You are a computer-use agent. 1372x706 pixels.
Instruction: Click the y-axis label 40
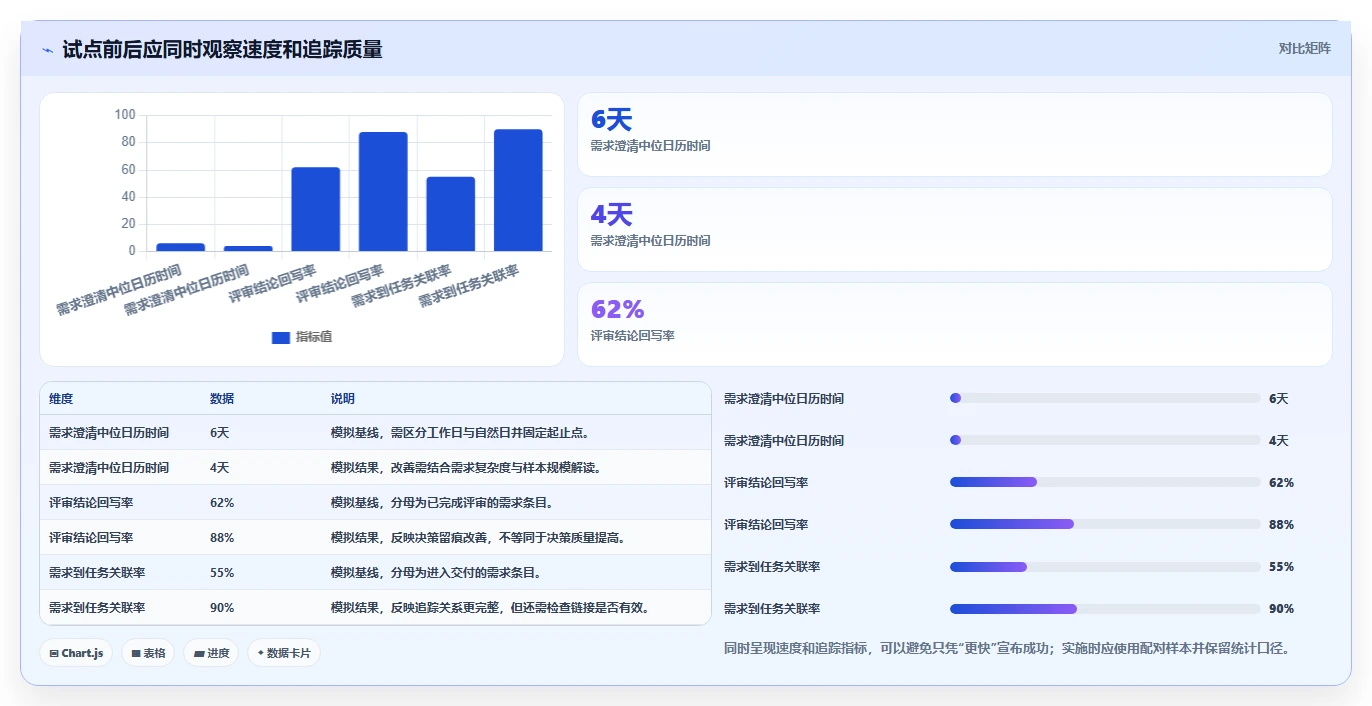coord(128,196)
